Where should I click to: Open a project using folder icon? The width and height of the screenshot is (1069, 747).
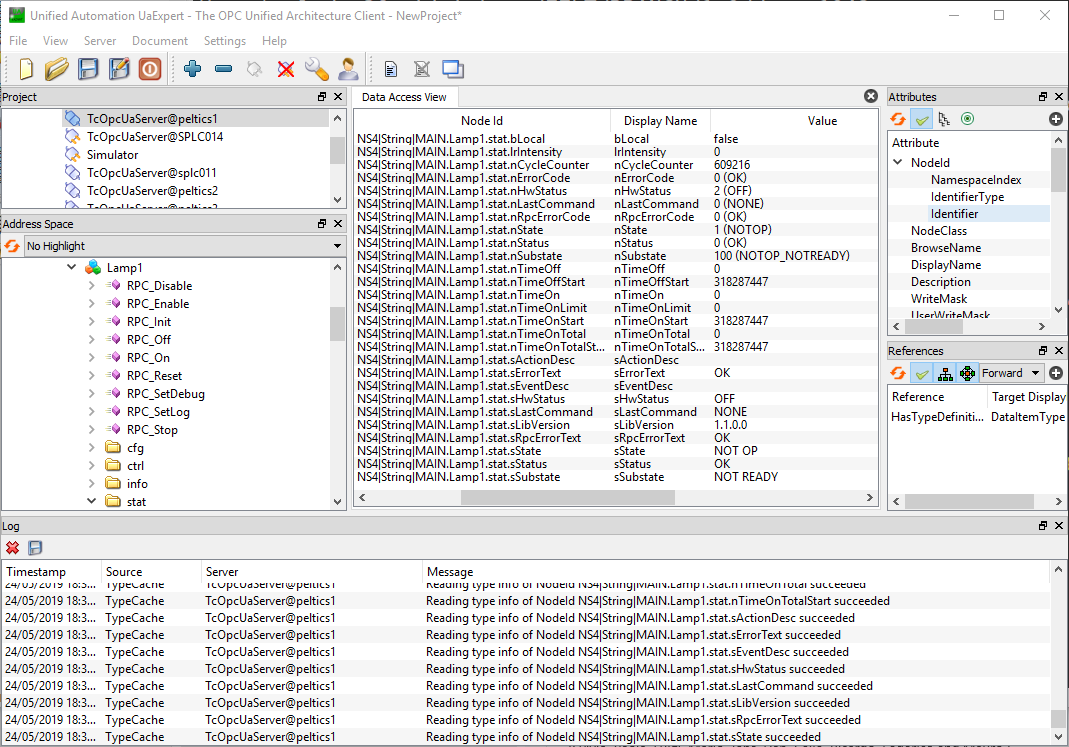pyautogui.click(x=57, y=69)
